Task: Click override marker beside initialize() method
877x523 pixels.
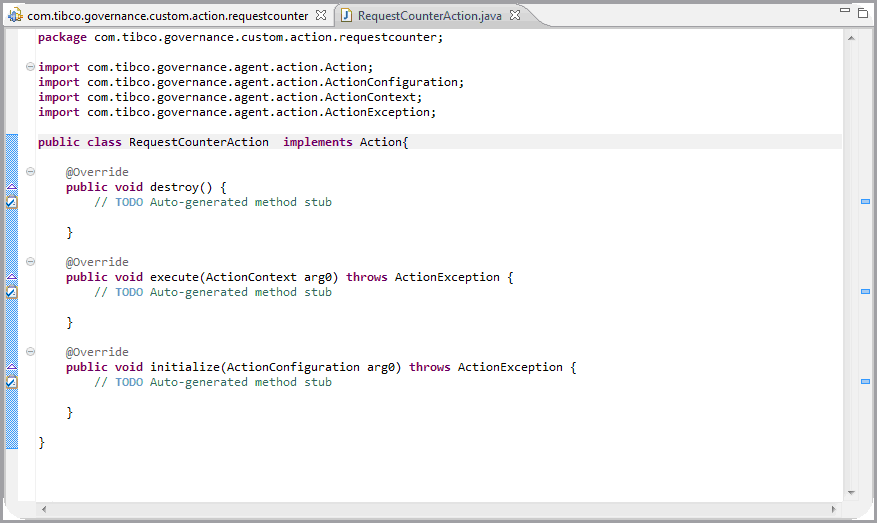Action: (11, 367)
